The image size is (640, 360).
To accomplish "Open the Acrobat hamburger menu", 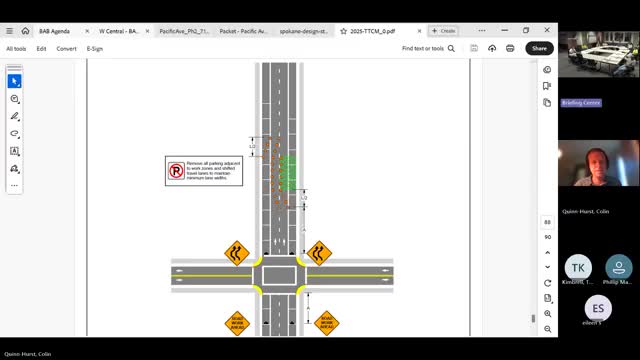I will click(x=9, y=31).
